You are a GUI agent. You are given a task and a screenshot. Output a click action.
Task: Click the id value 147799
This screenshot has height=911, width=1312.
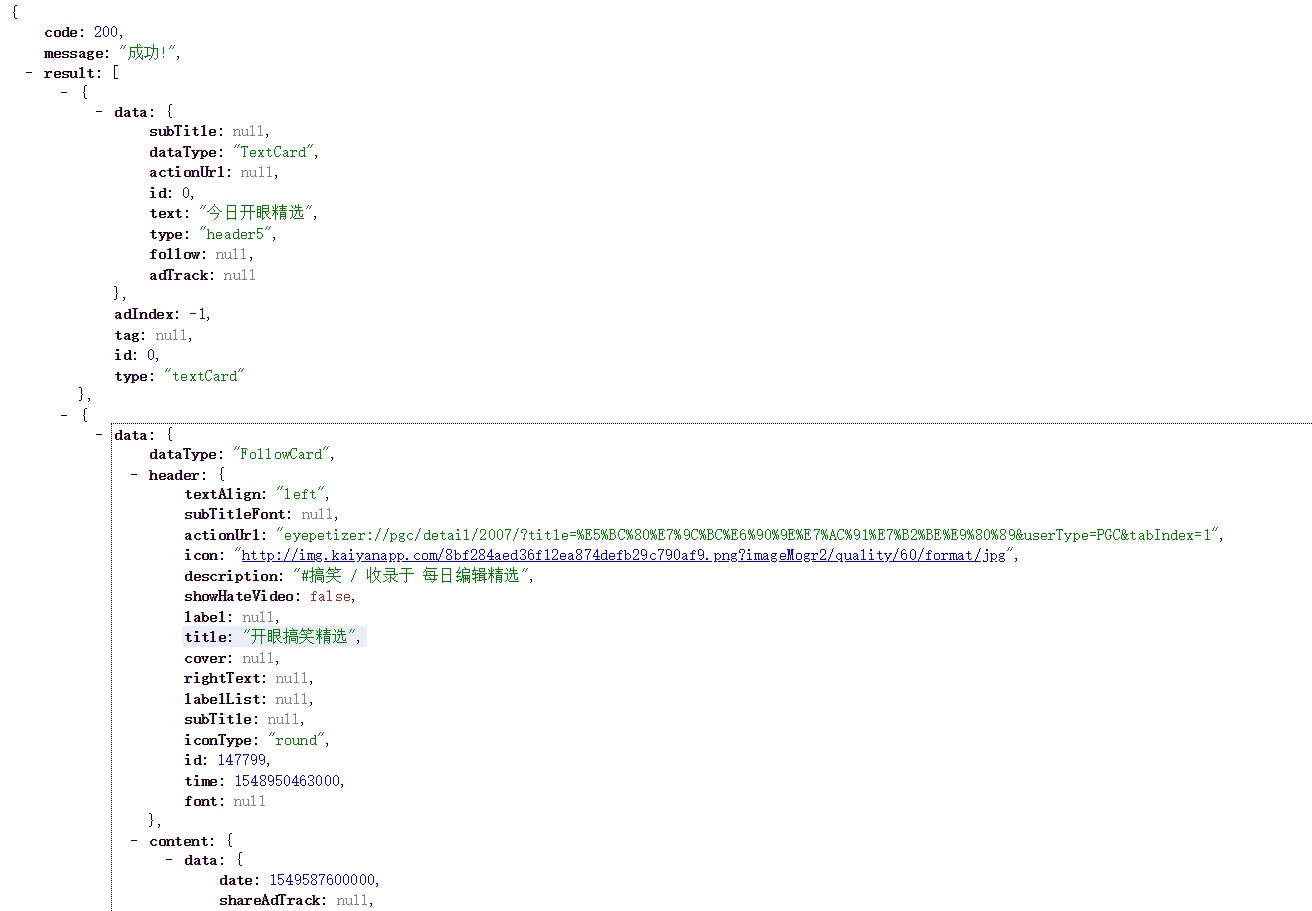pos(242,760)
